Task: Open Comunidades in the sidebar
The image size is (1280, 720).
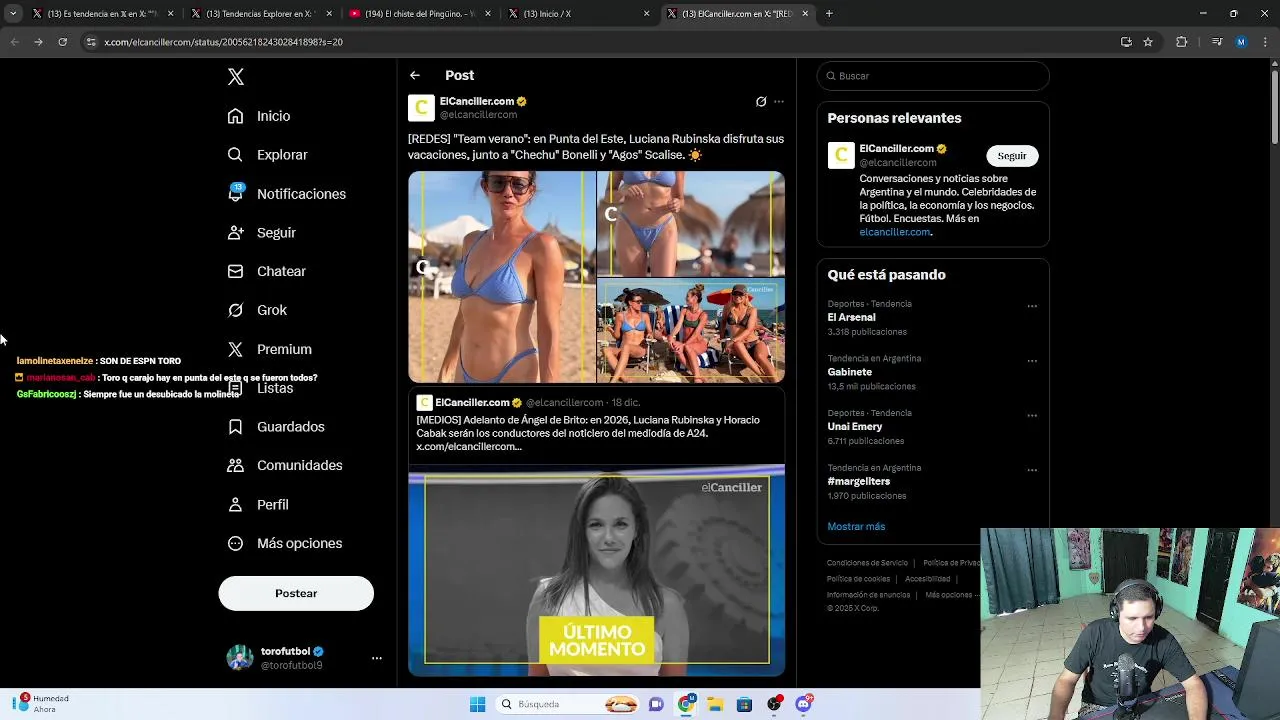Action: click(x=285, y=465)
